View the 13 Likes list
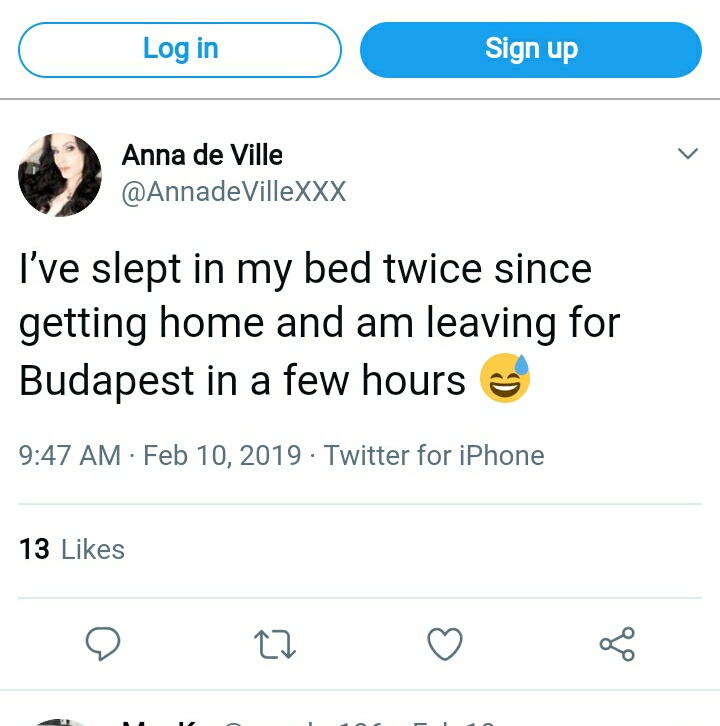 point(72,549)
